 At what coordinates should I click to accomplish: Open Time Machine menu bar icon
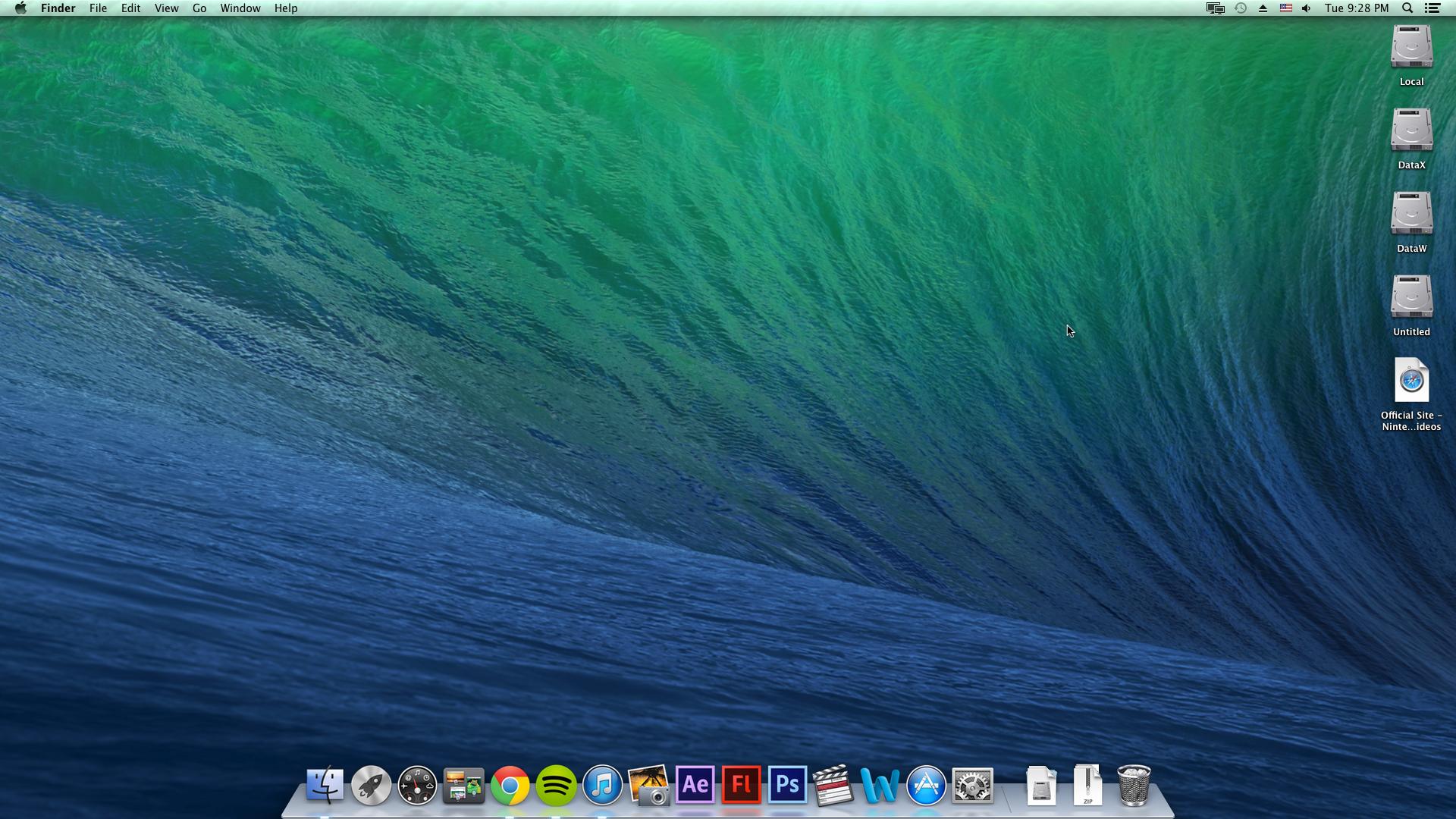tap(1240, 8)
